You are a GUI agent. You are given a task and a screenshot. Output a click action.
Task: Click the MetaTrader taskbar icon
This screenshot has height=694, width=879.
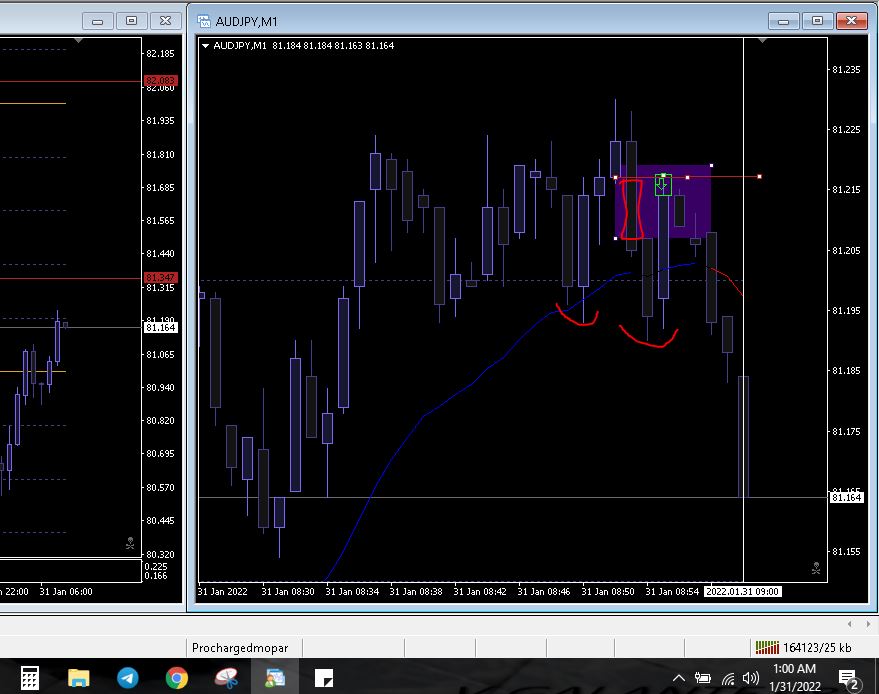[275, 678]
